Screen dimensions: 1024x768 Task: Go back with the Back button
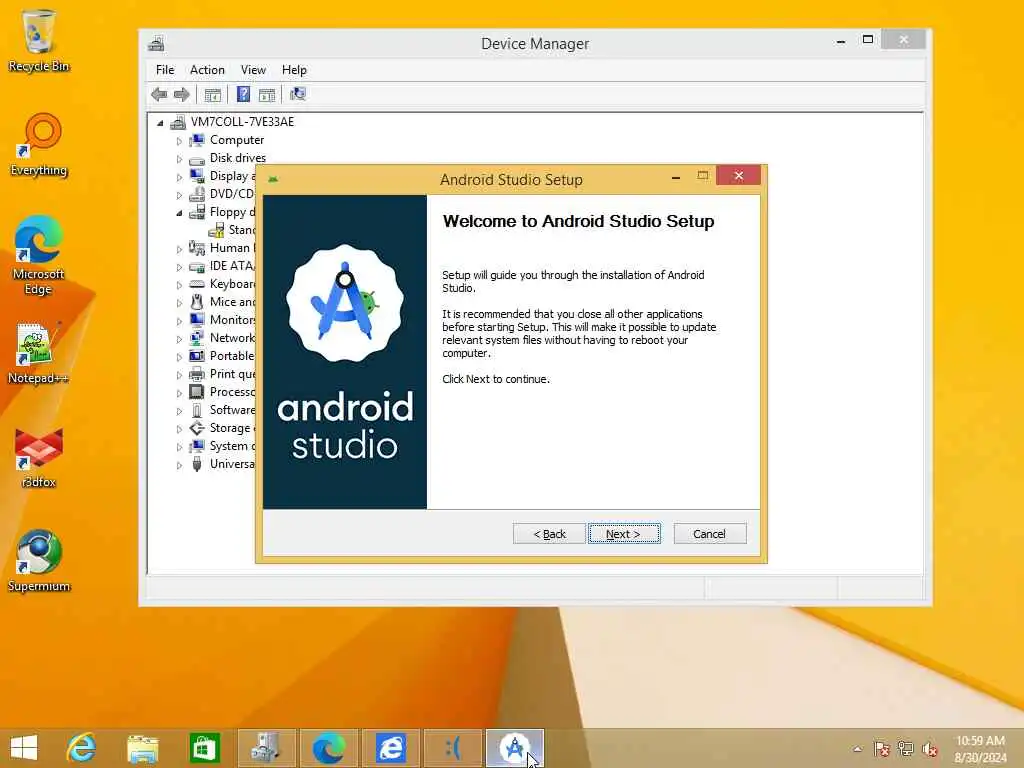549,534
